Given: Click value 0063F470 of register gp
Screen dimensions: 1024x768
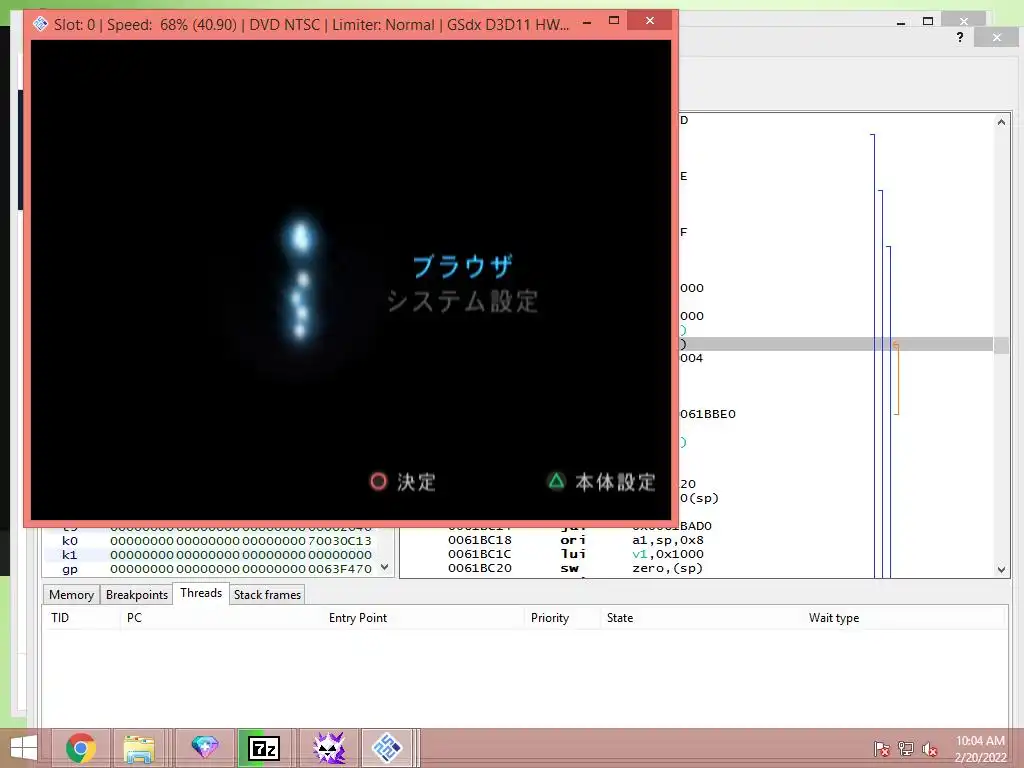Looking at the screenshot, I should coord(340,569).
